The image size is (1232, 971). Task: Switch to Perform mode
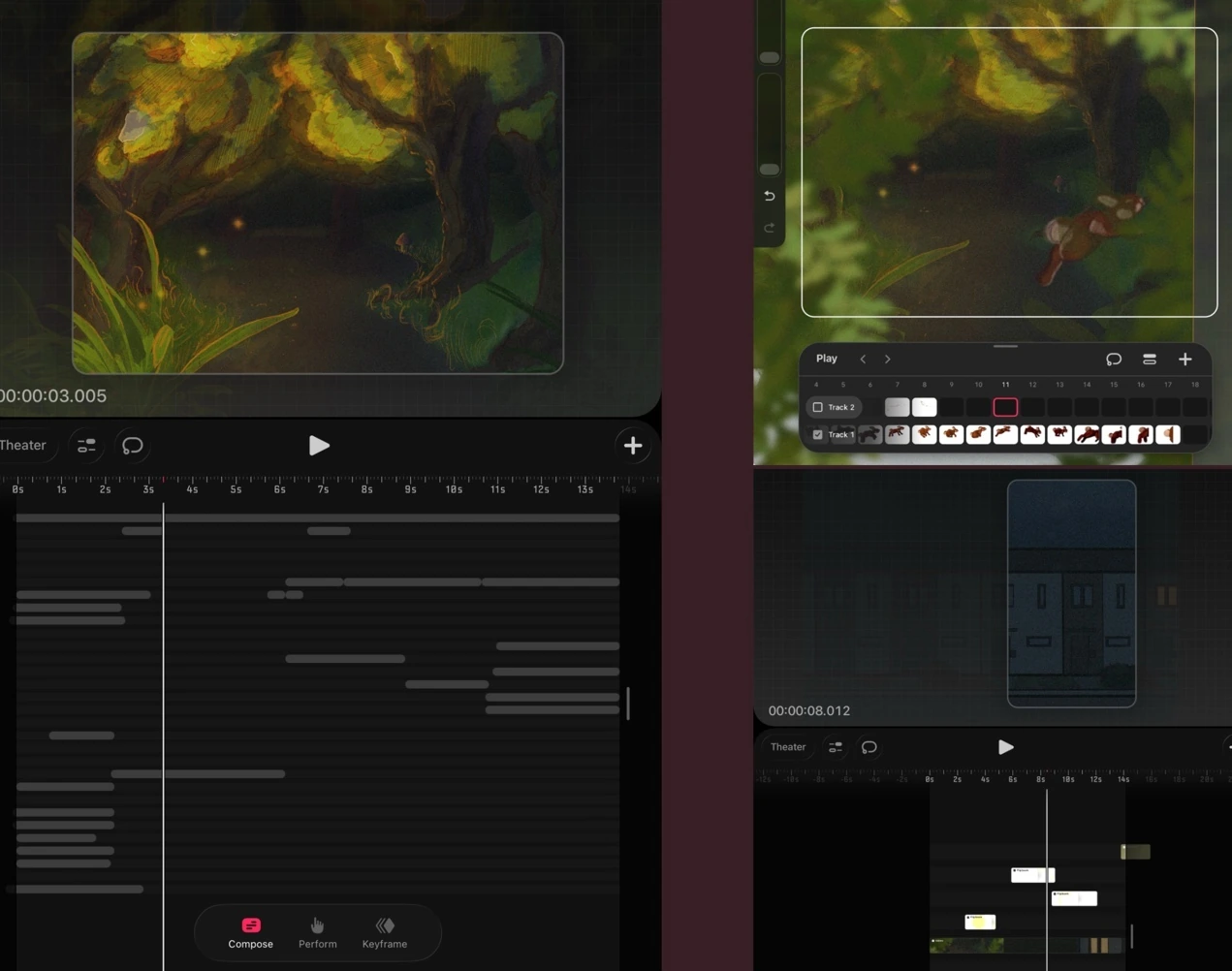tap(317, 933)
